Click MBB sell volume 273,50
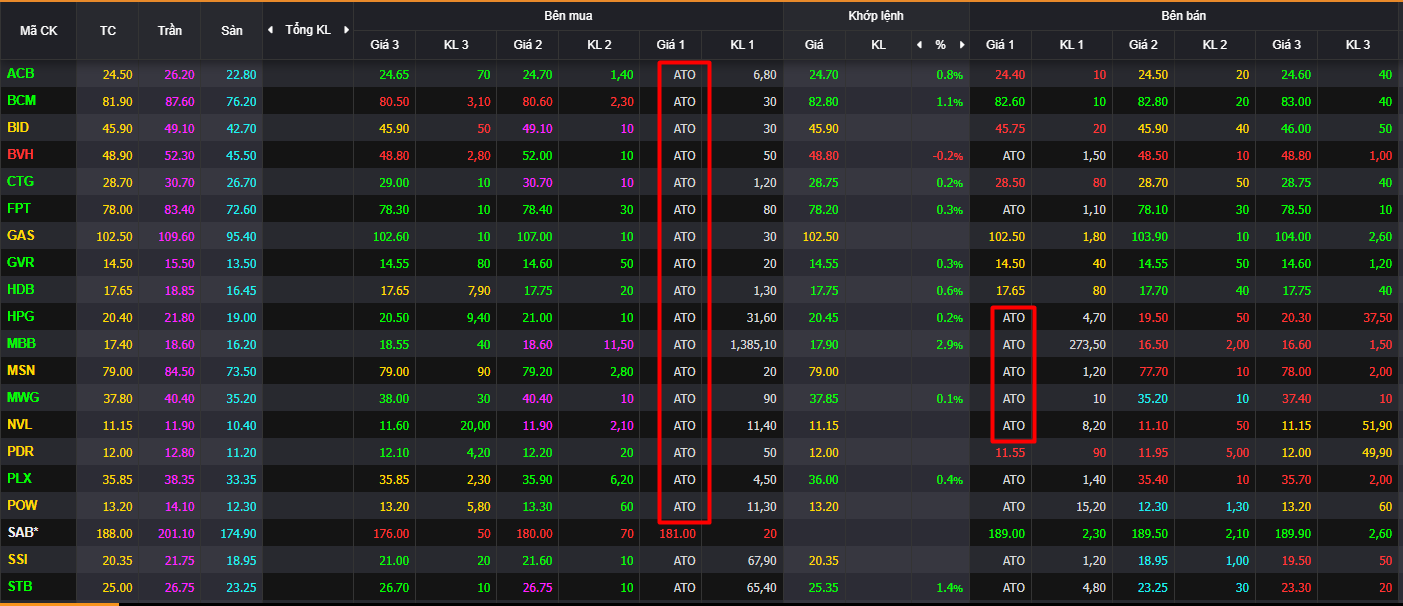Screen dimensions: 1403x606 pos(1087,344)
